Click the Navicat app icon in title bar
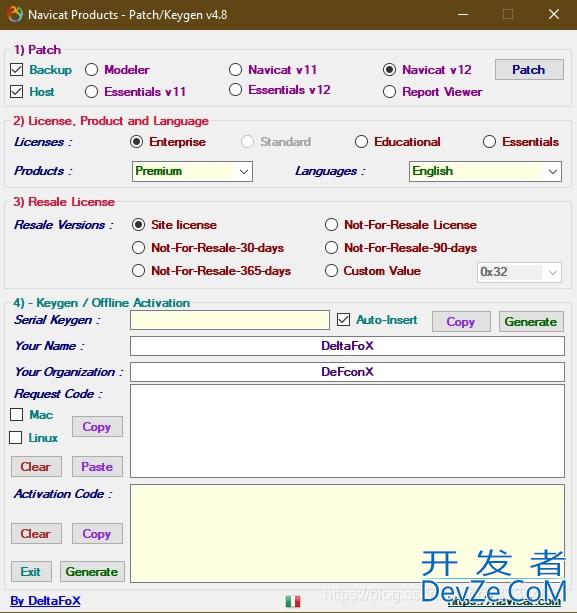577x613 pixels. (15, 14)
